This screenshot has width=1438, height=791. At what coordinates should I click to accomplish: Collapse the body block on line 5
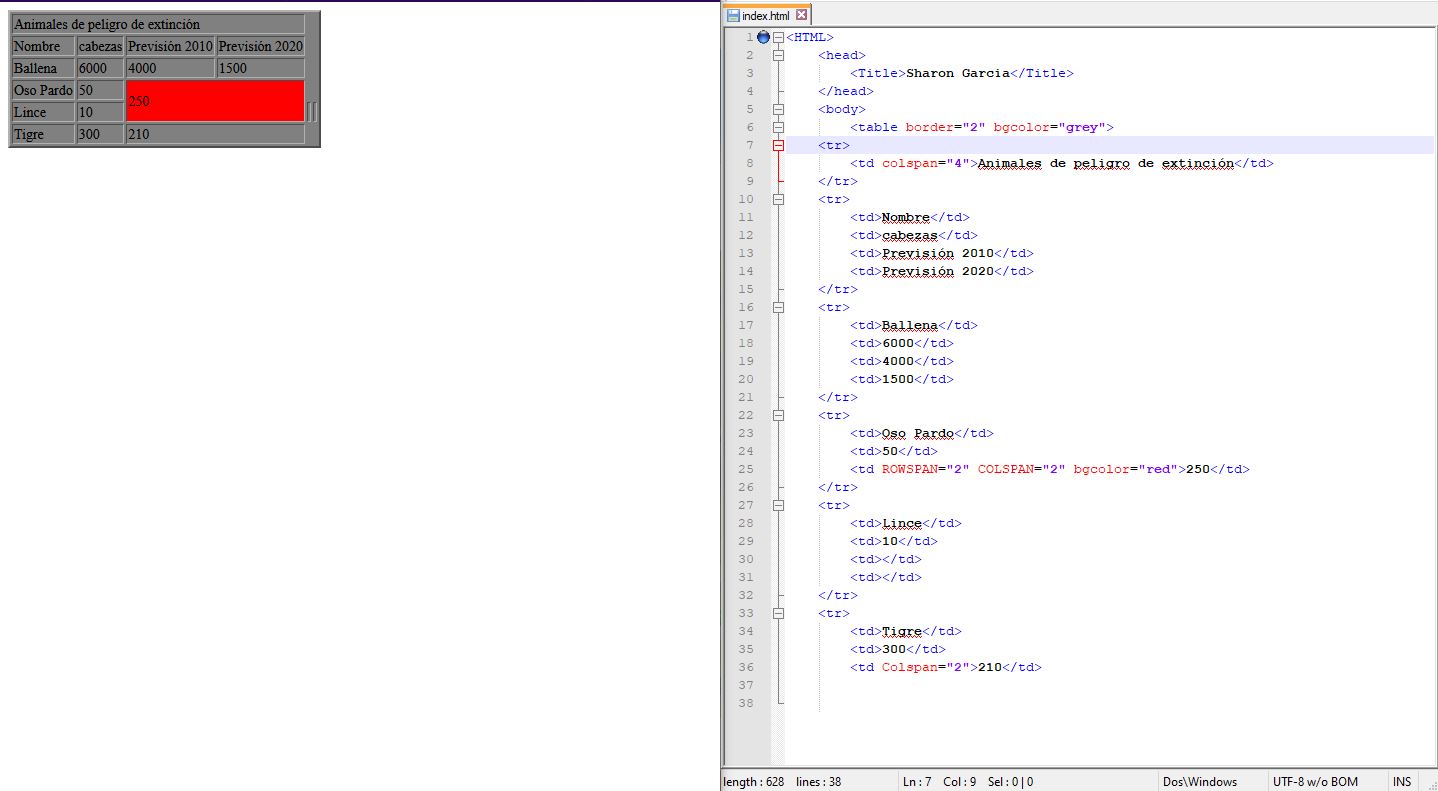click(x=778, y=109)
